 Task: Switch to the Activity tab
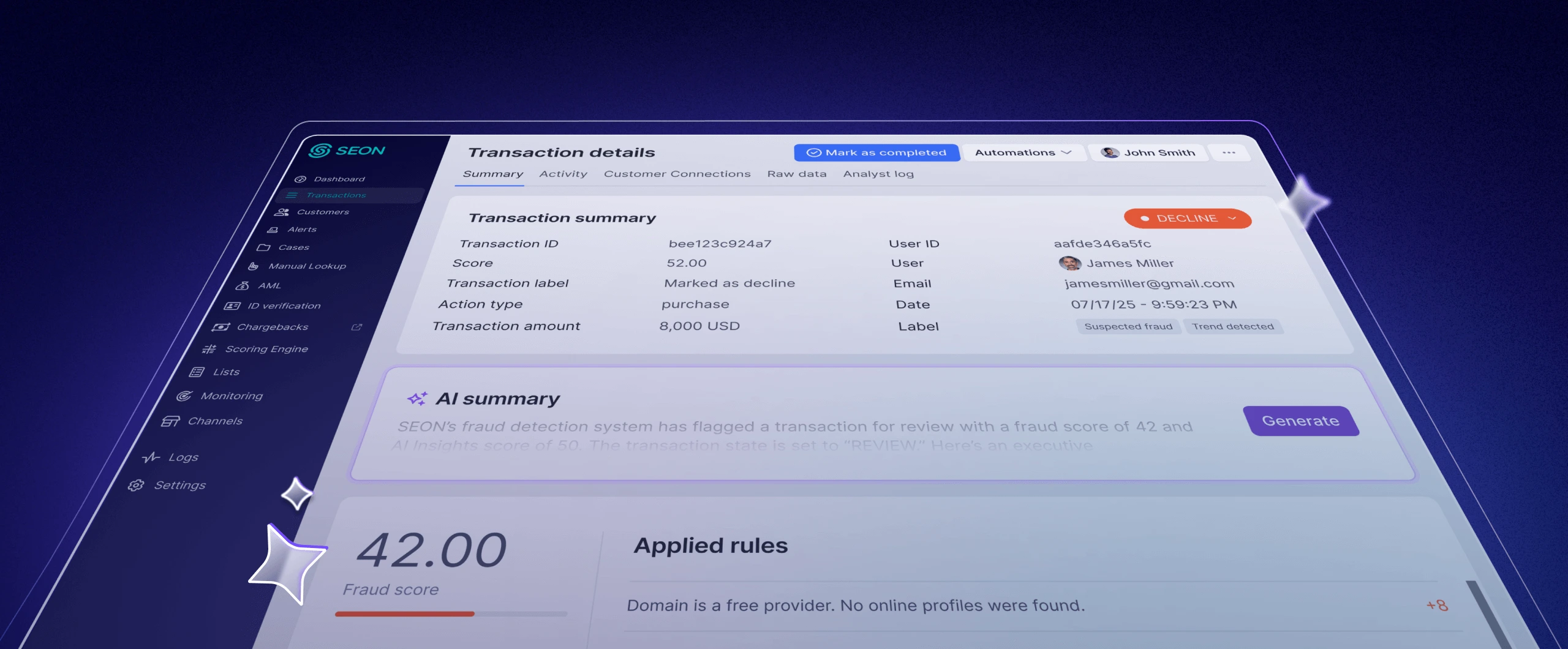coord(563,174)
